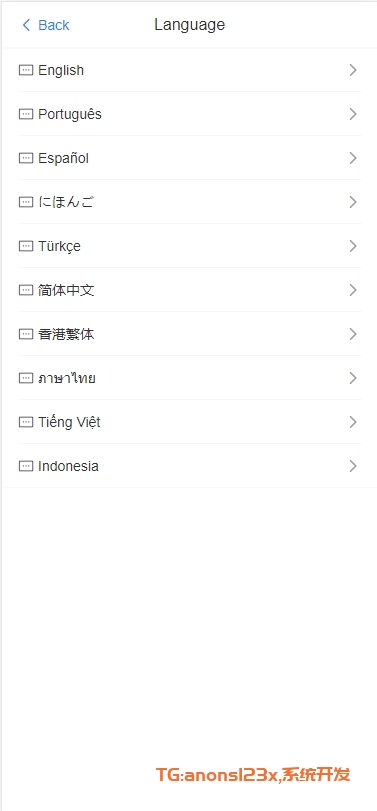377x811 pixels.
Task: Open the 香港繁体 row chevron
Action: tap(353, 334)
